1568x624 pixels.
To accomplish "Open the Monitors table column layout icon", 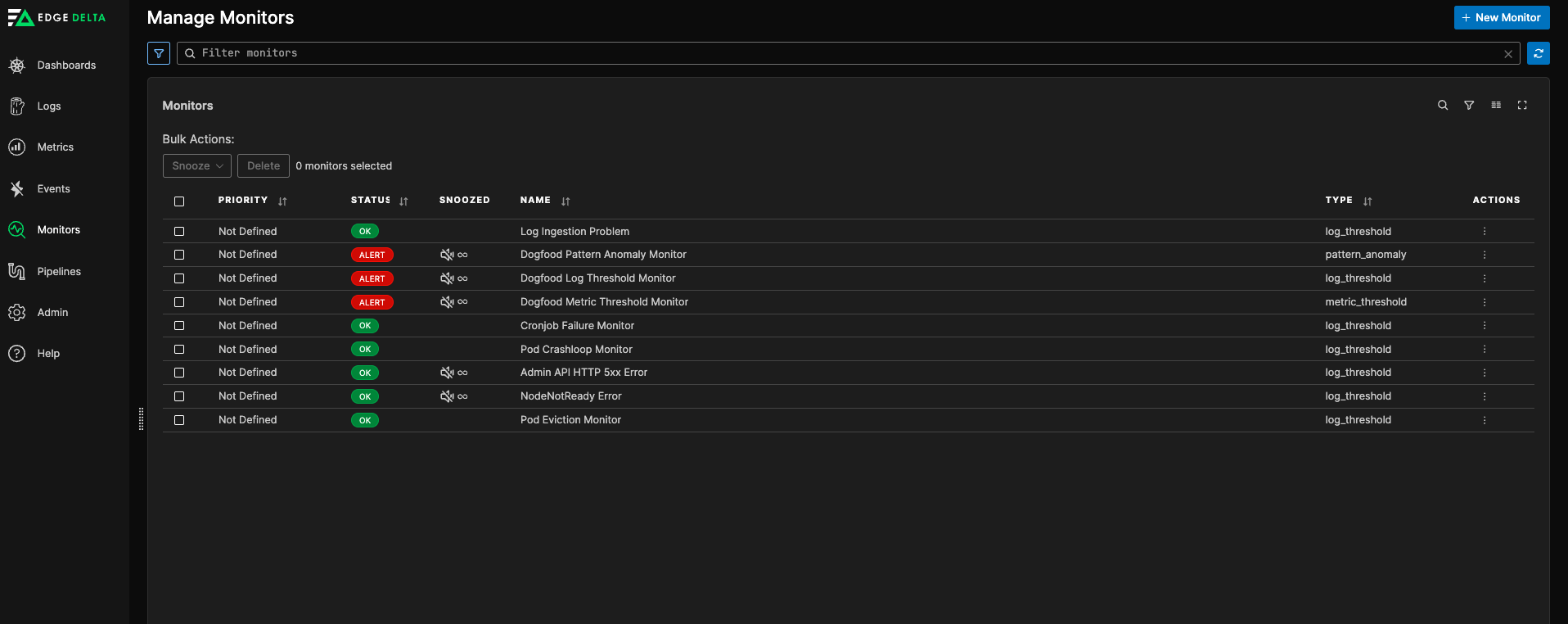I will click(x=1496, y=106).
